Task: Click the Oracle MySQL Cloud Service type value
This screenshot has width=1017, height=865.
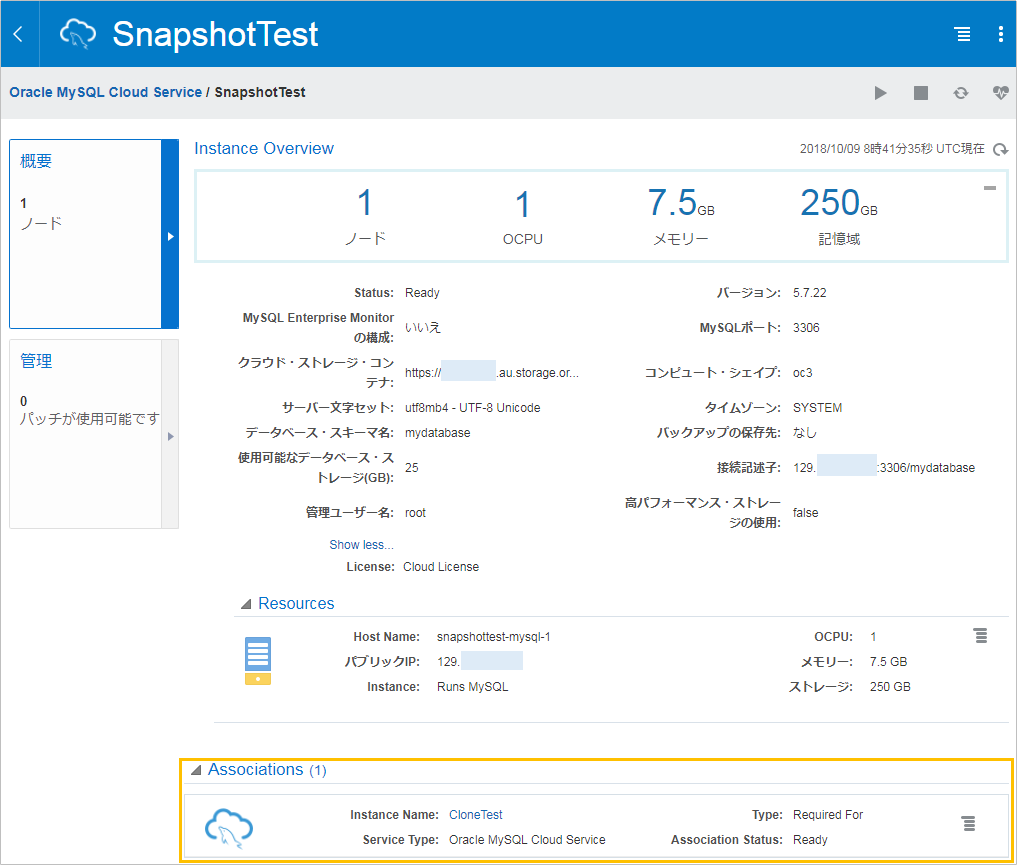Action: tap(527, 840)
